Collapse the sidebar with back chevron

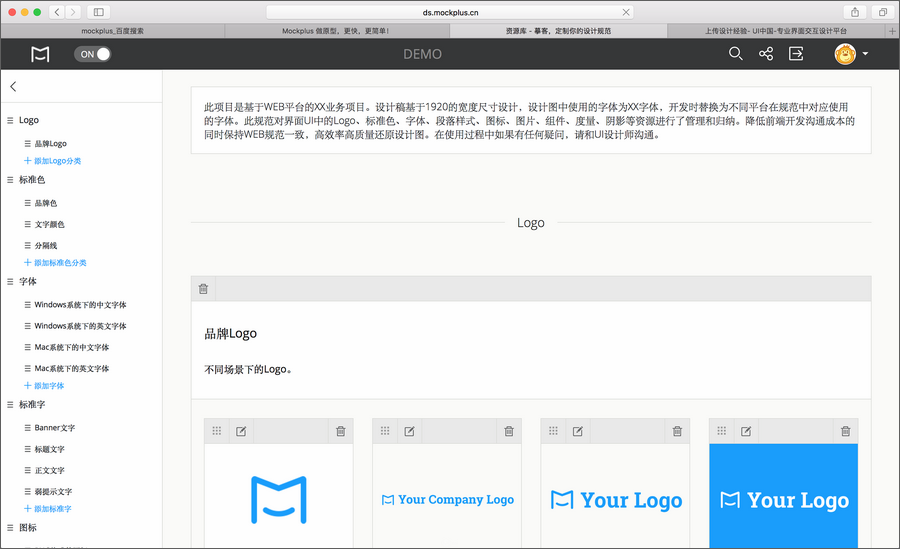pyautogui.click(x=13, y=86)
